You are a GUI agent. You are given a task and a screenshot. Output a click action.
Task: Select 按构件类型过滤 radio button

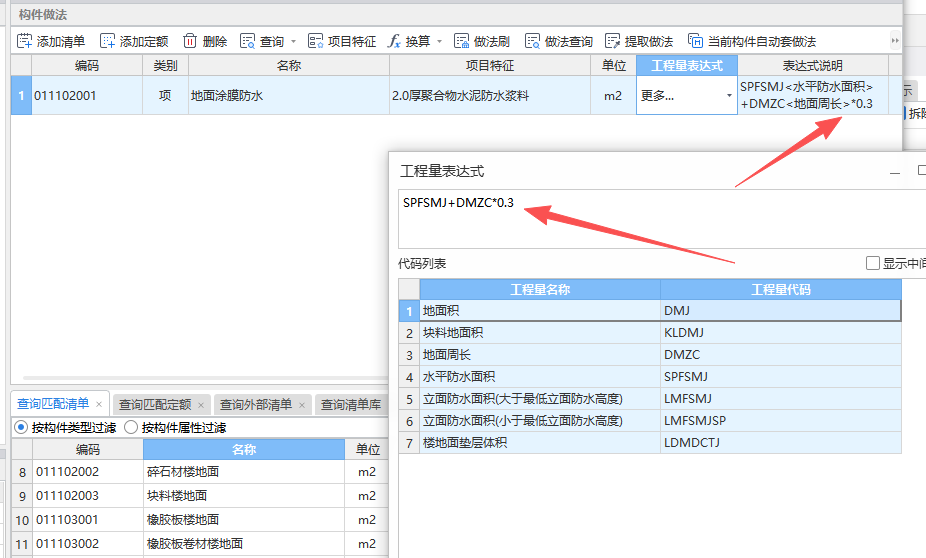21,427
